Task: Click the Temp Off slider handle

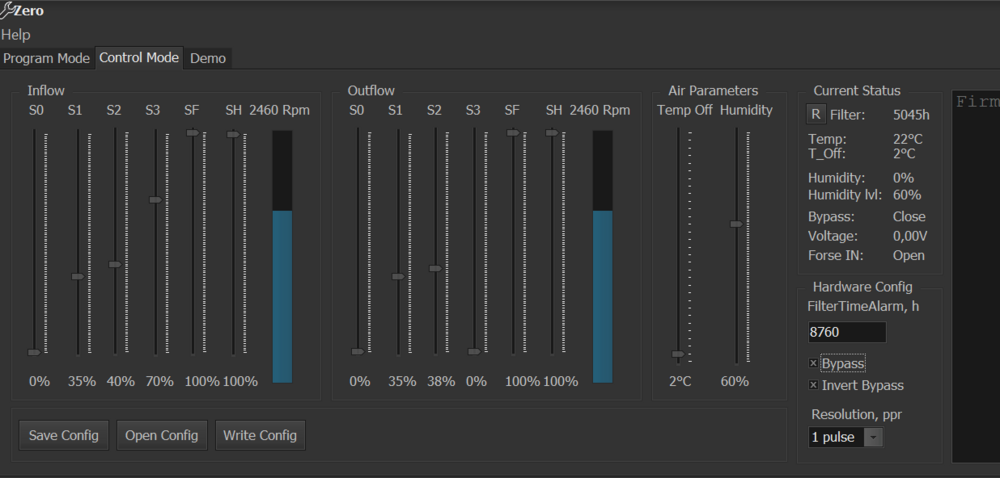Action: click(677, 354)
